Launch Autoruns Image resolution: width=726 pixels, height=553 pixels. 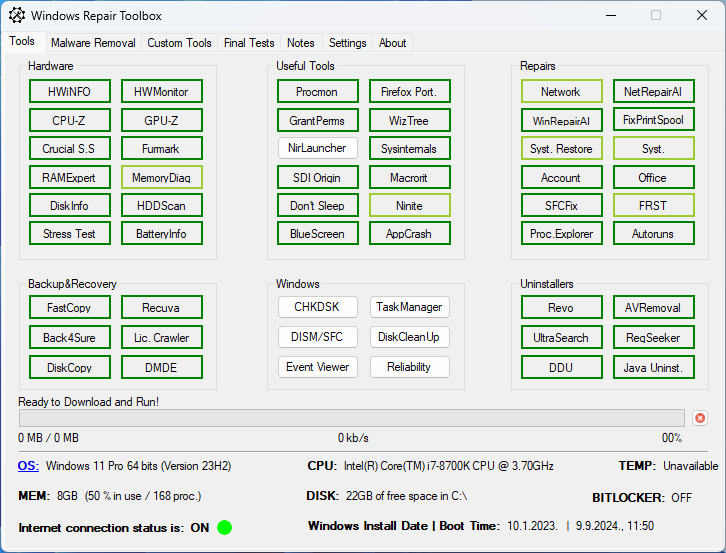(654, 233)
